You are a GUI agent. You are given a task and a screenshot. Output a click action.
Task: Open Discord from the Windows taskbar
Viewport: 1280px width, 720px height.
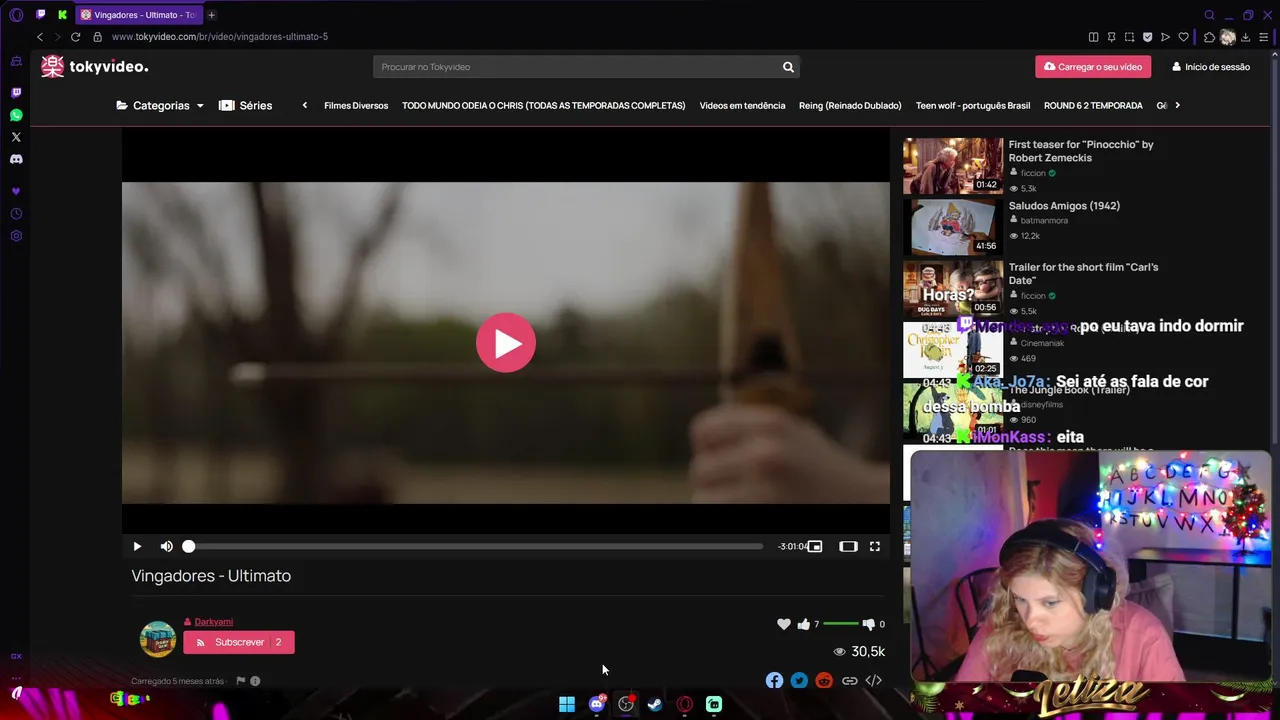click(x=597, y=704)
